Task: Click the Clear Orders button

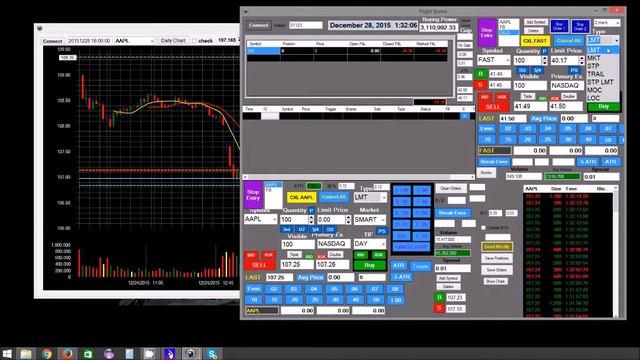Action: point(451,188)
